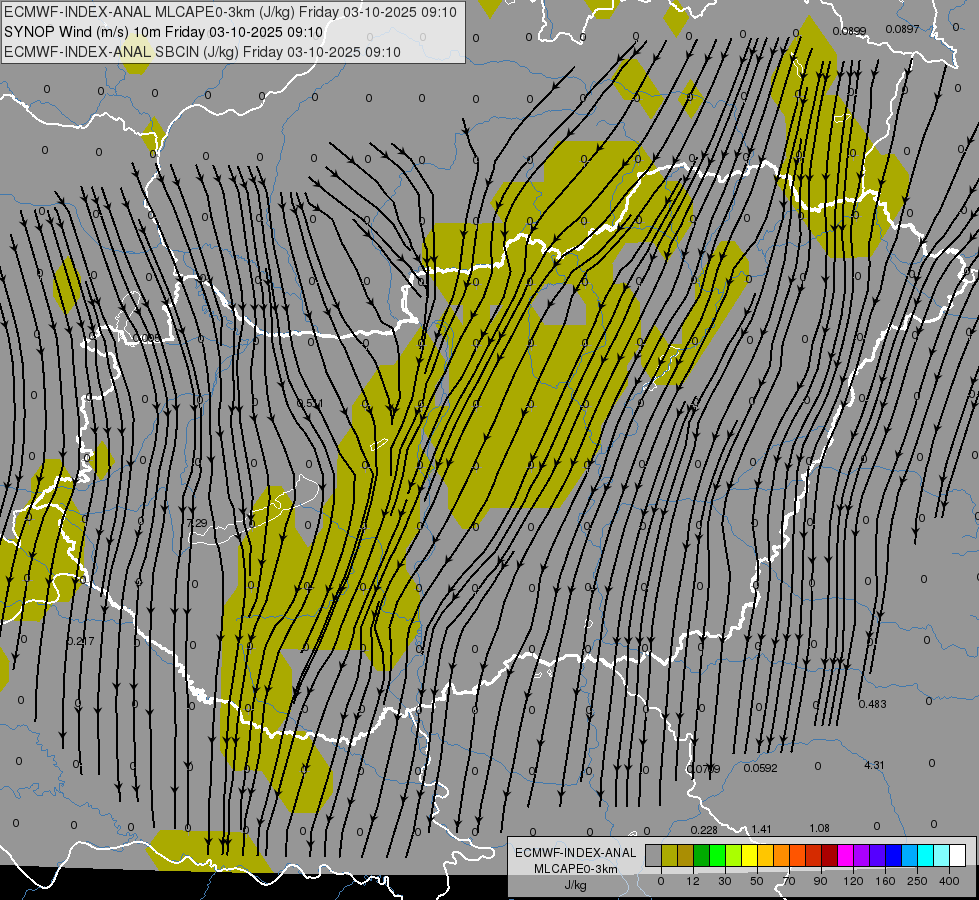Click the legend scale value 120

pos(853,881)
